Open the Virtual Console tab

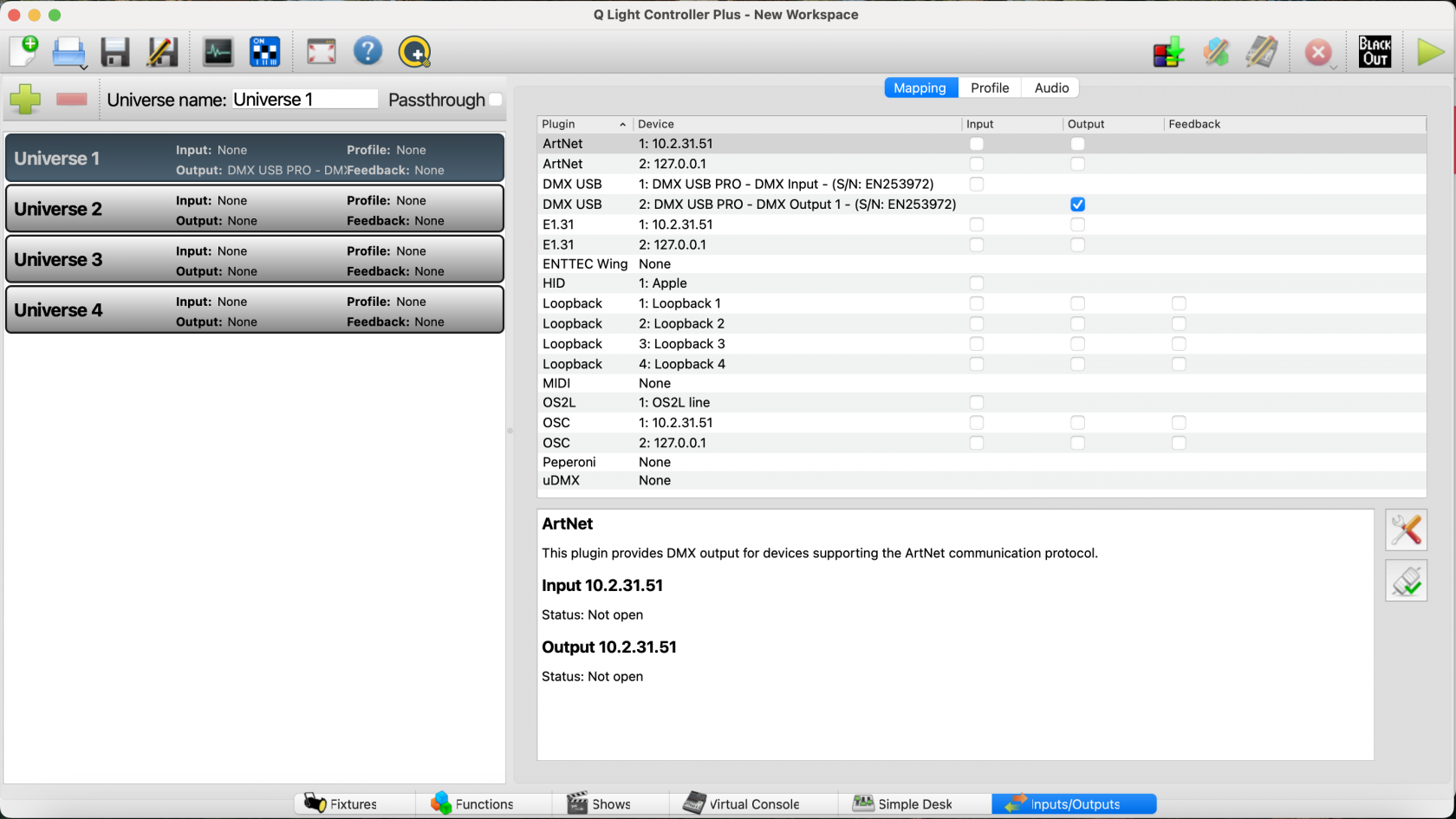(x=753, y=804)
